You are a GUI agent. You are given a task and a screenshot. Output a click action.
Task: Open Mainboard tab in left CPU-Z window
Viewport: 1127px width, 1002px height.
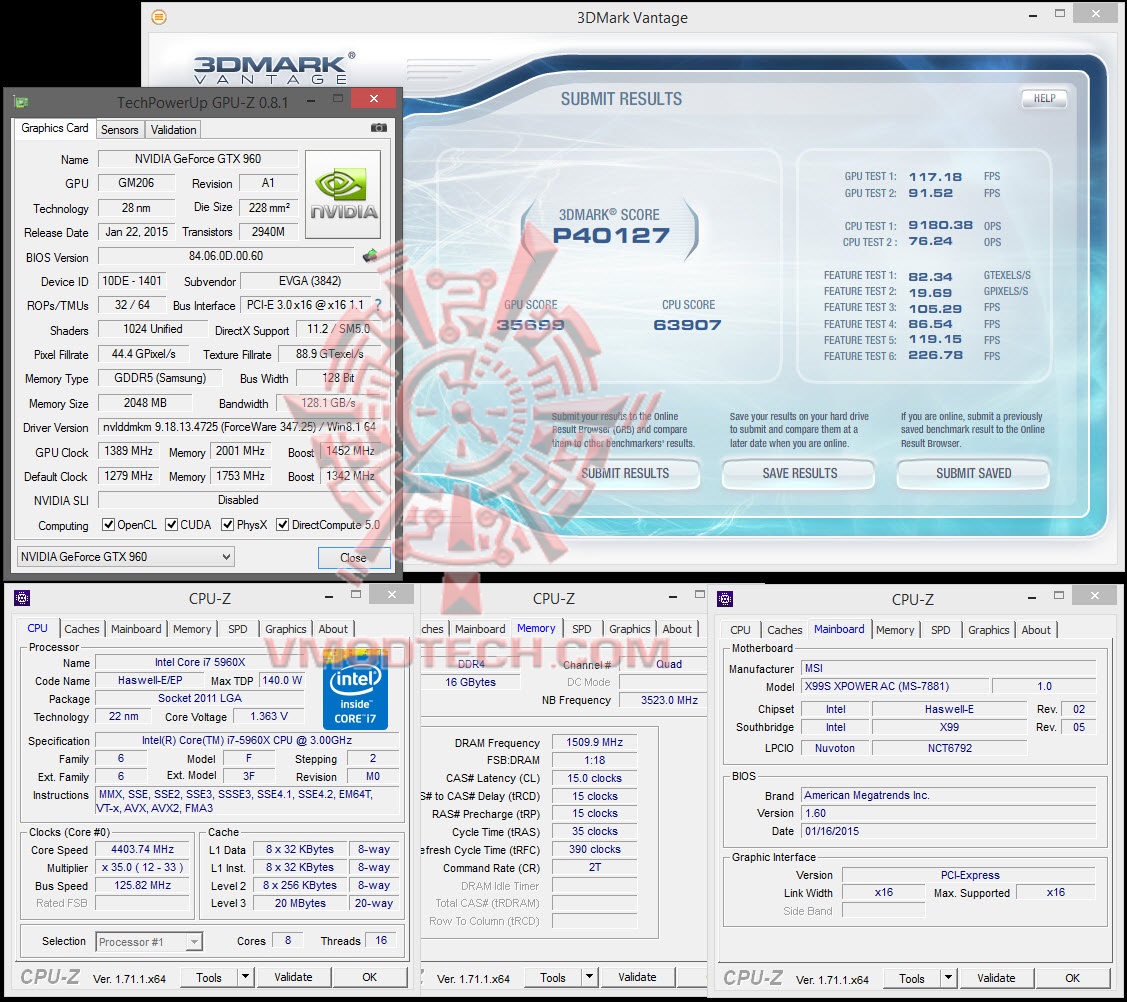click(136, 629)
